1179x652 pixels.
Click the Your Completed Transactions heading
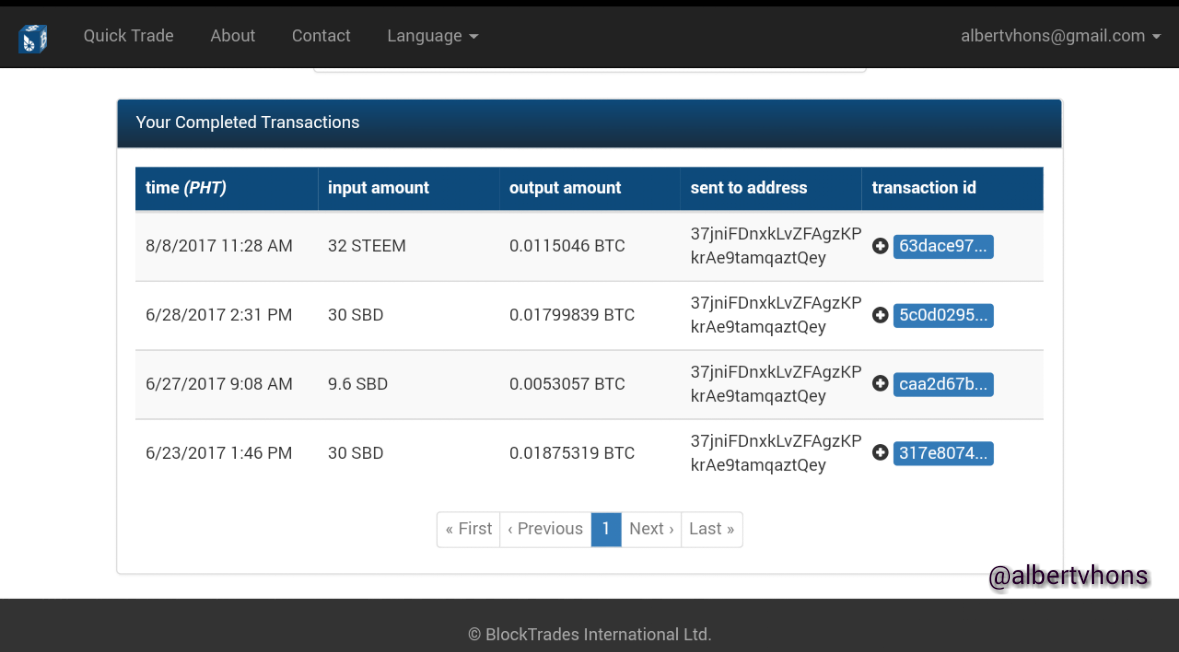coord(247,123)
